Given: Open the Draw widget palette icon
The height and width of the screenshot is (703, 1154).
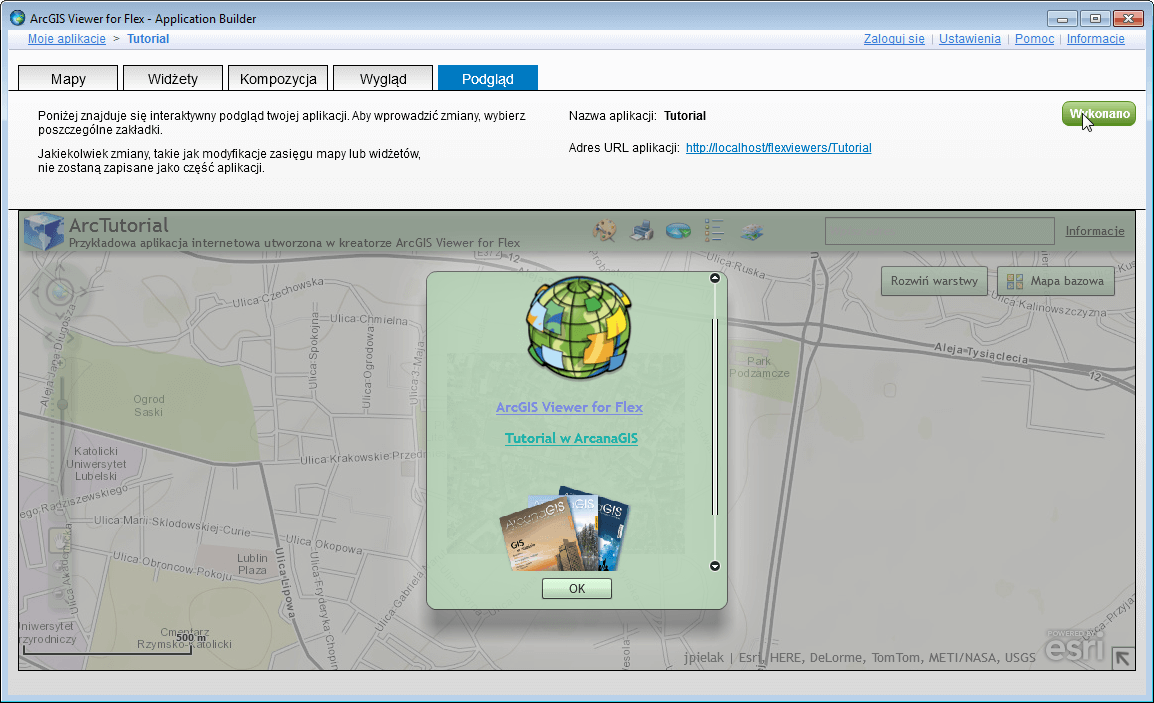Looking at the screenshot, I should 604,230.
